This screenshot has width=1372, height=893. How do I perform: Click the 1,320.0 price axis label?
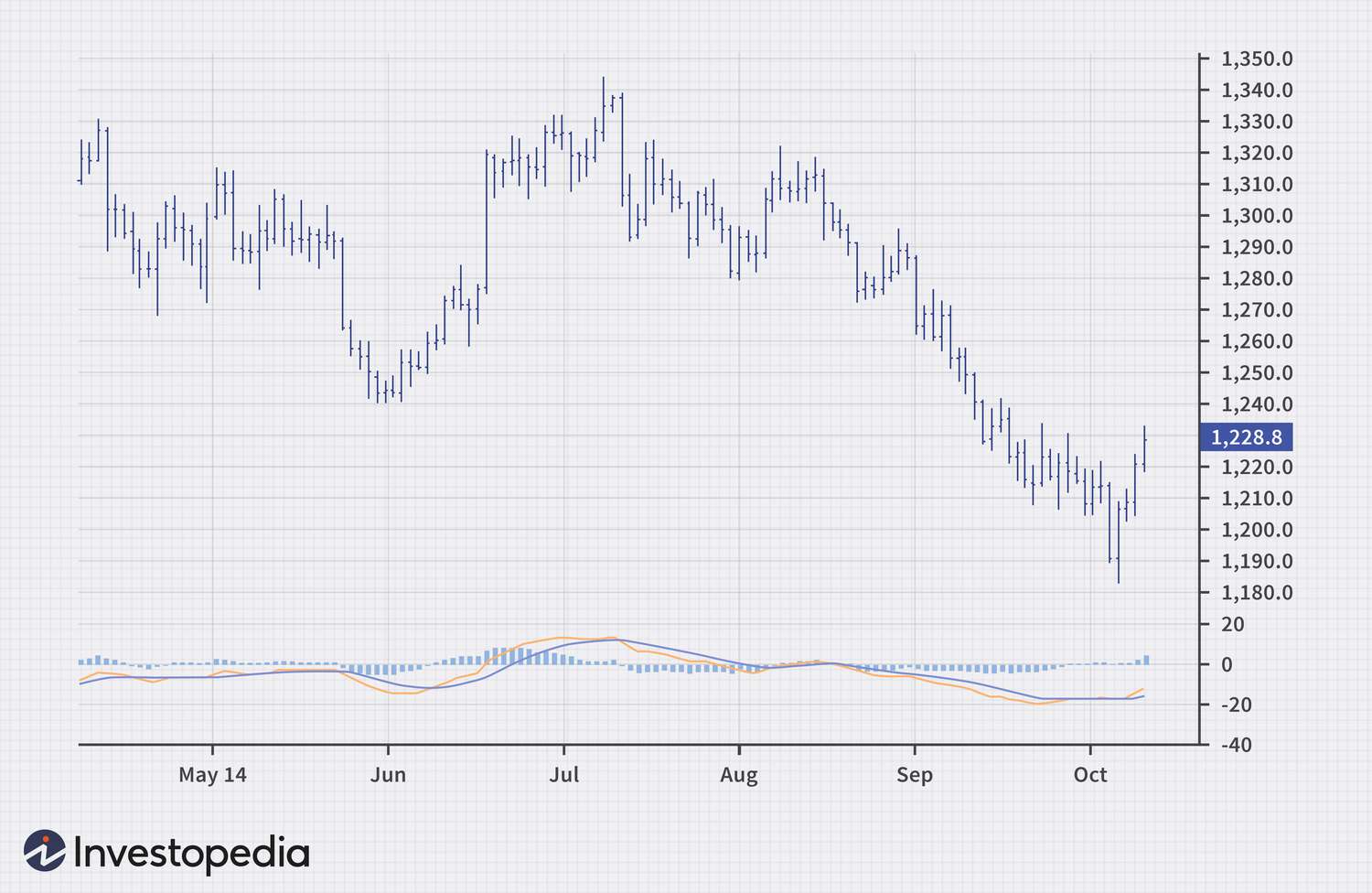(1258, 153)
